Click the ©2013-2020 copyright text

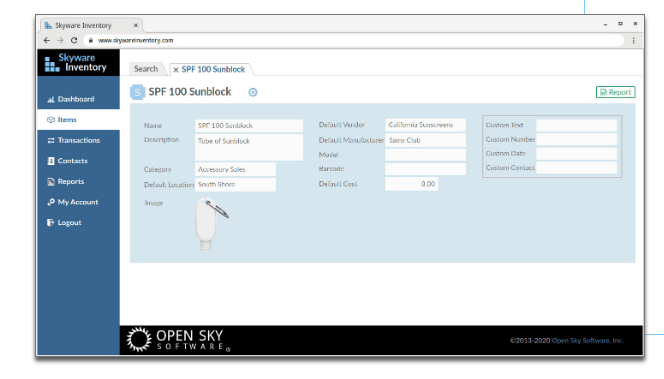pos(530,340)
